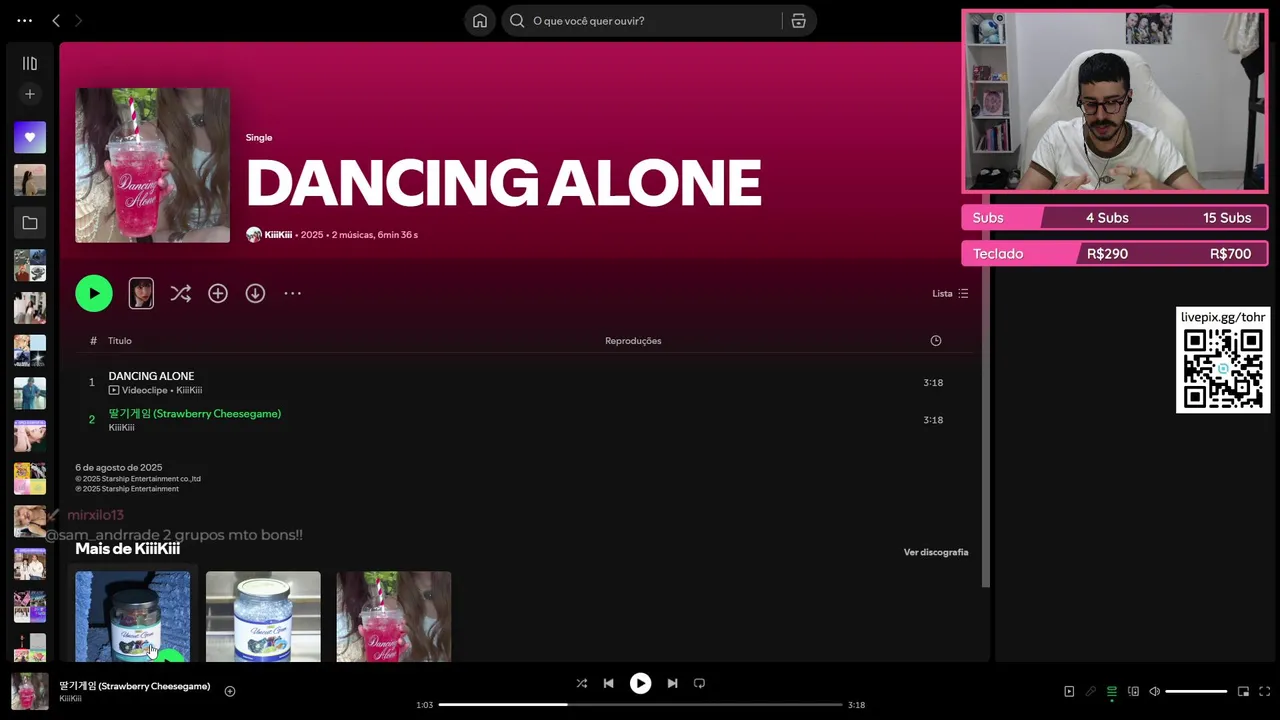
Task: Open the third album card with pink drink
Action: 394,616
